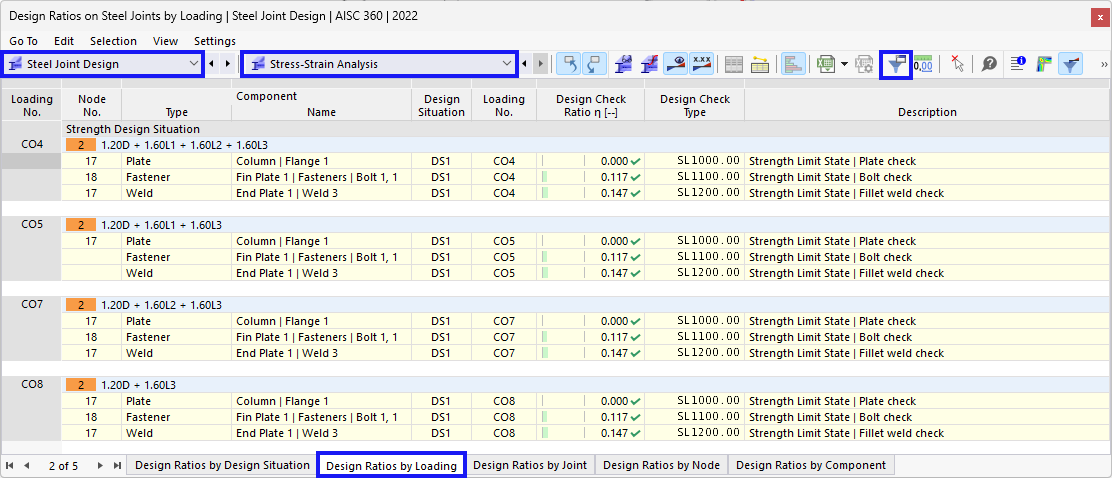Viewport: 1112px width, 478px height.
Task: Open the Excel export settings gear icon
Action: 864,64
